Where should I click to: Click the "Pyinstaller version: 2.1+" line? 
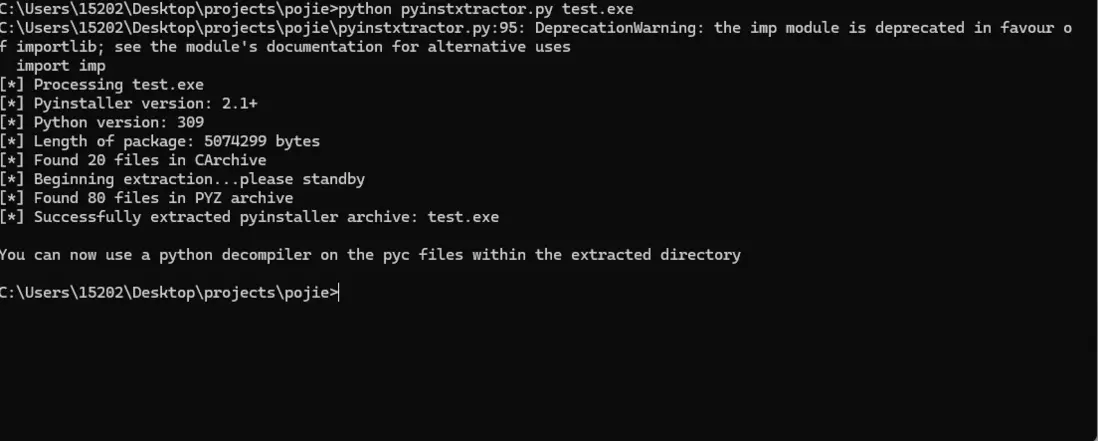pos(136,104)
